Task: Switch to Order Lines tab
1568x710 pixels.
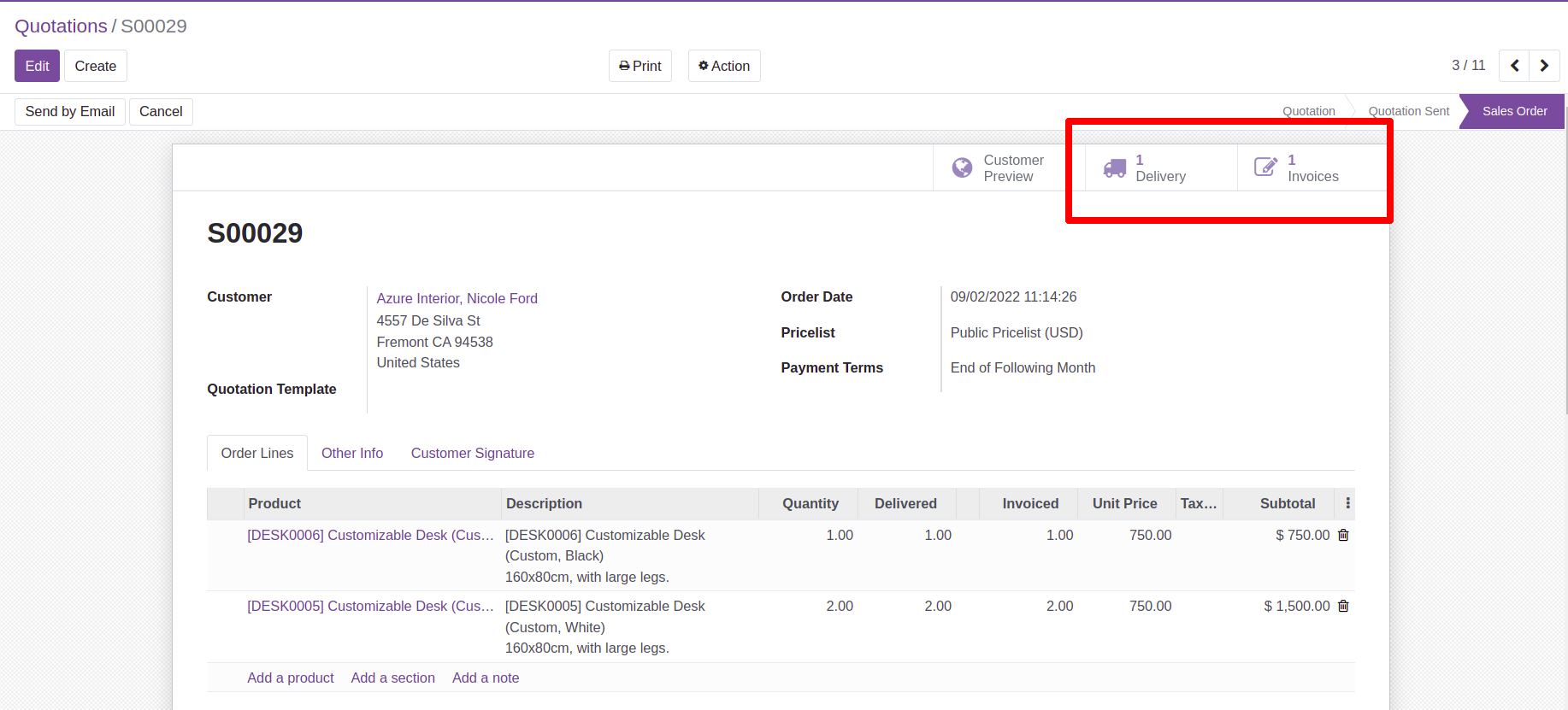Action: point(257,453)
